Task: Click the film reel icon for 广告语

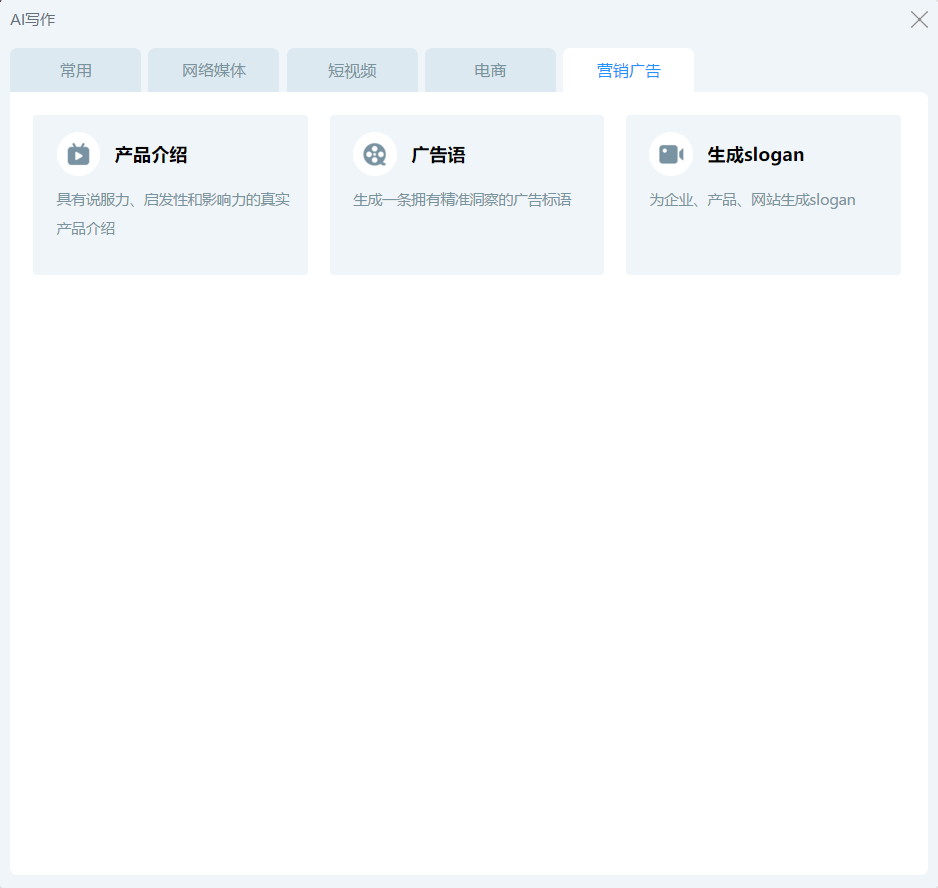Action: coord(374,154)
